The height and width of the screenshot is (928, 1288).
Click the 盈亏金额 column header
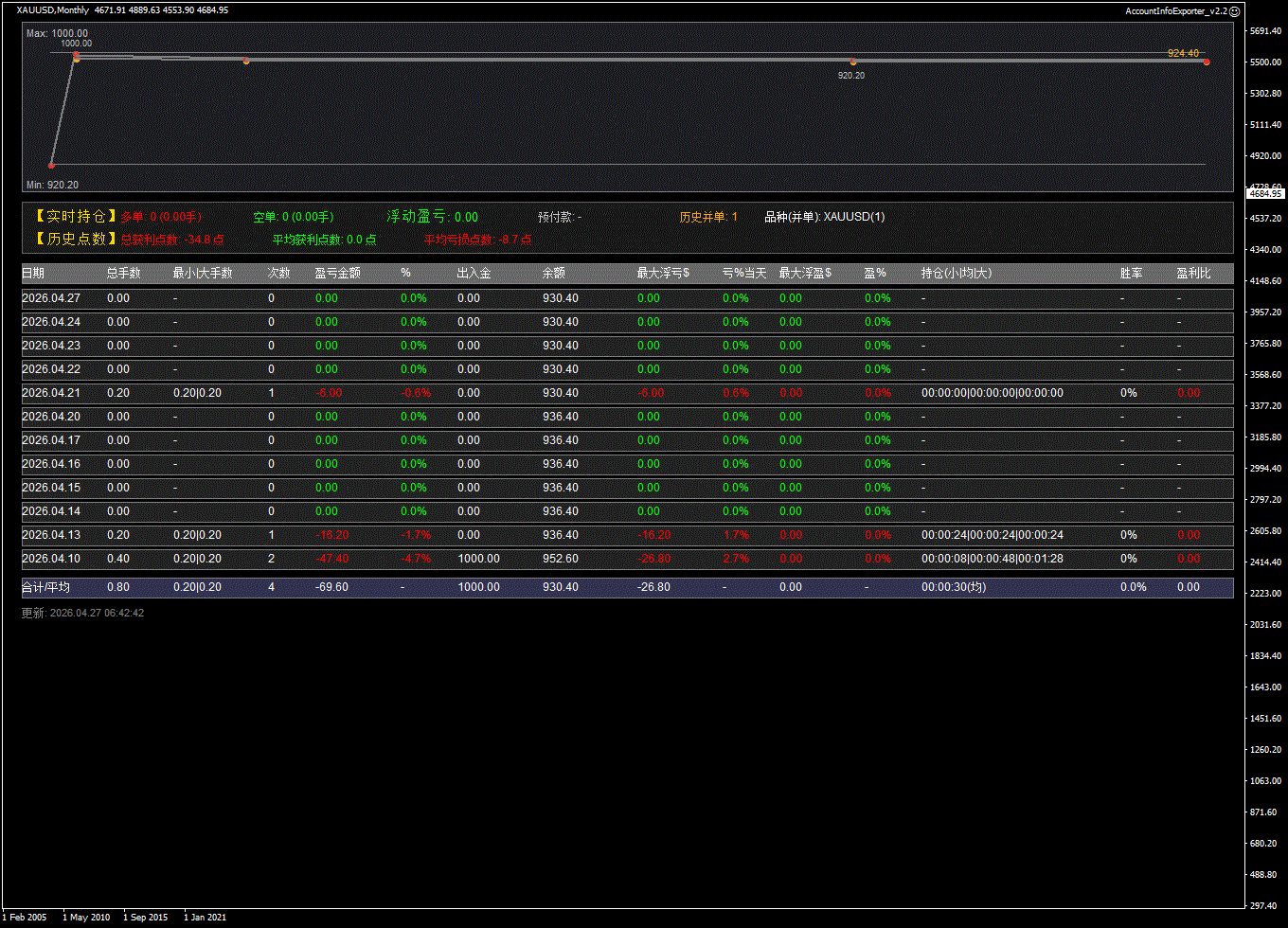tap(337, 274)
